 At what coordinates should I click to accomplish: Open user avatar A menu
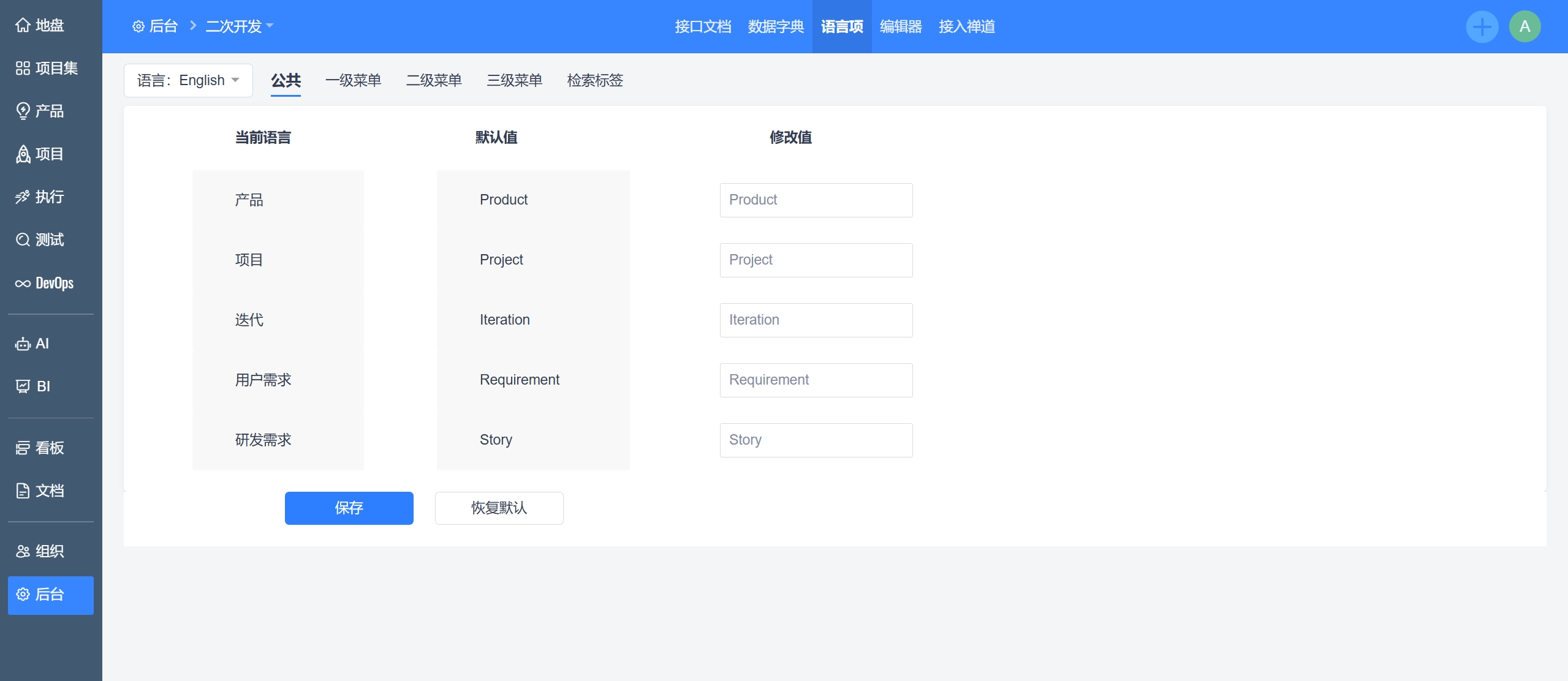pyautogui.click(x=1524, y=26)
